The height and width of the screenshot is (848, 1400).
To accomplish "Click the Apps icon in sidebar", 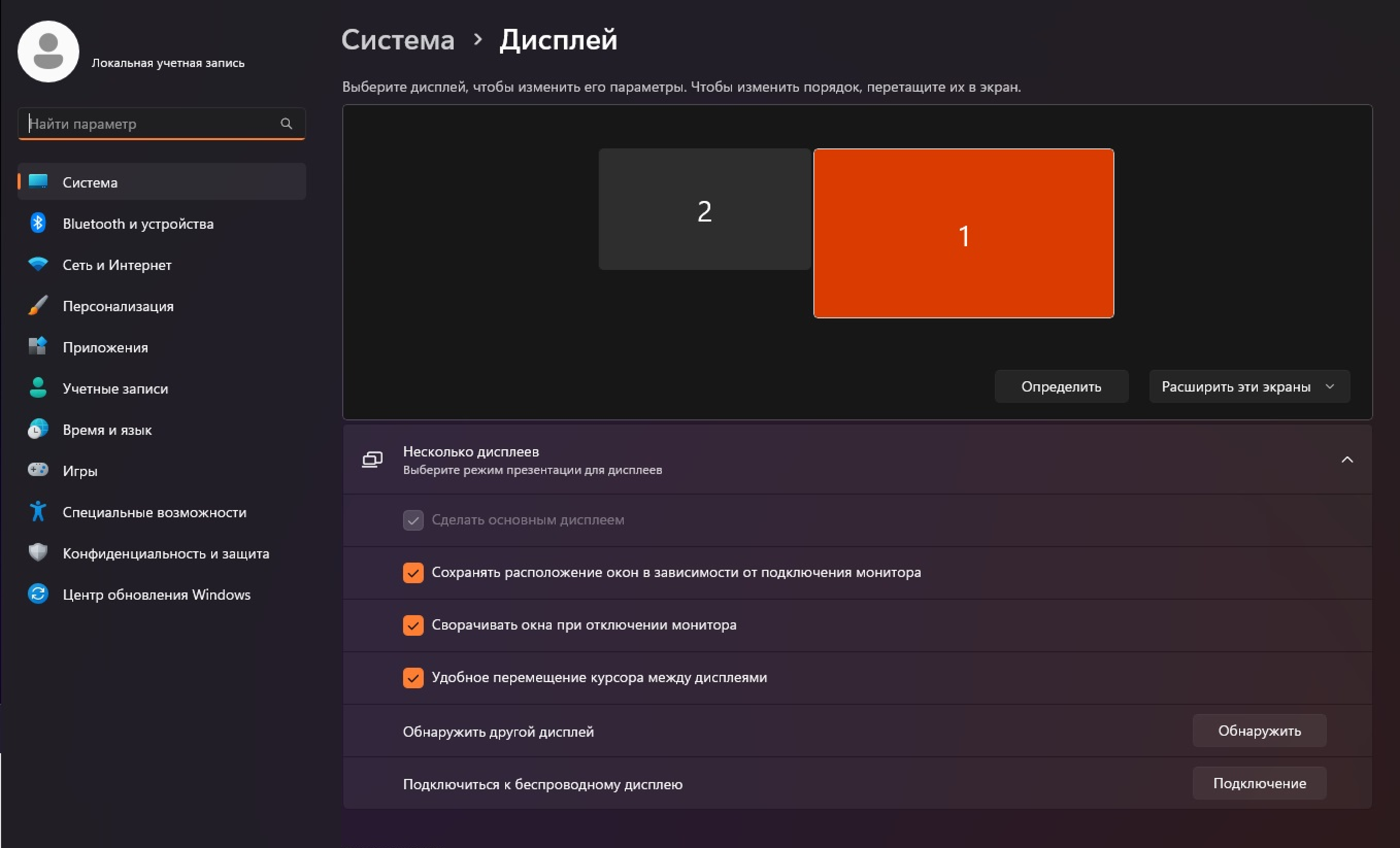I will tap(38, 347).
